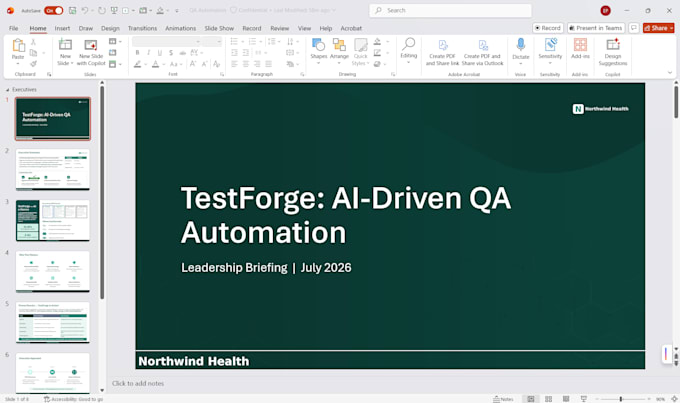Open the File menu
Screen dimensions: 680x403
(14, 28)
